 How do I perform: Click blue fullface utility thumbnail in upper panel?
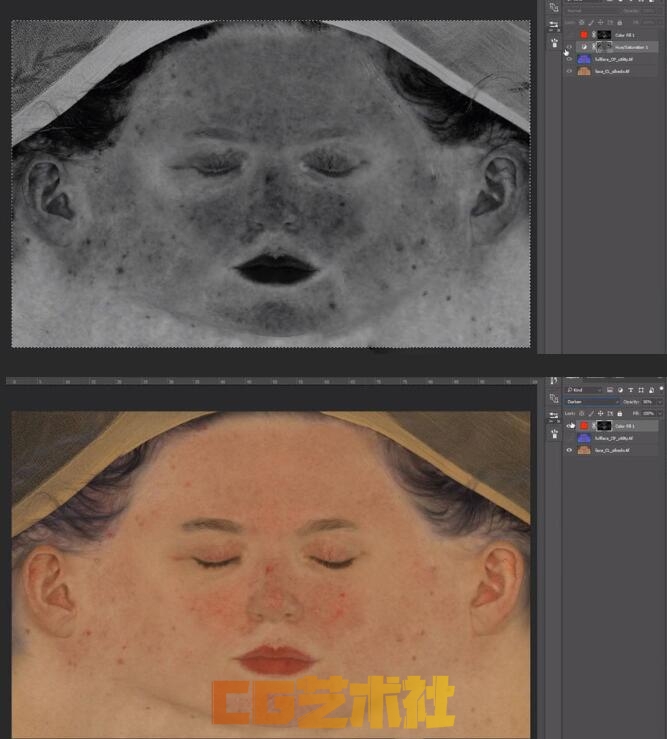point(584,59)
